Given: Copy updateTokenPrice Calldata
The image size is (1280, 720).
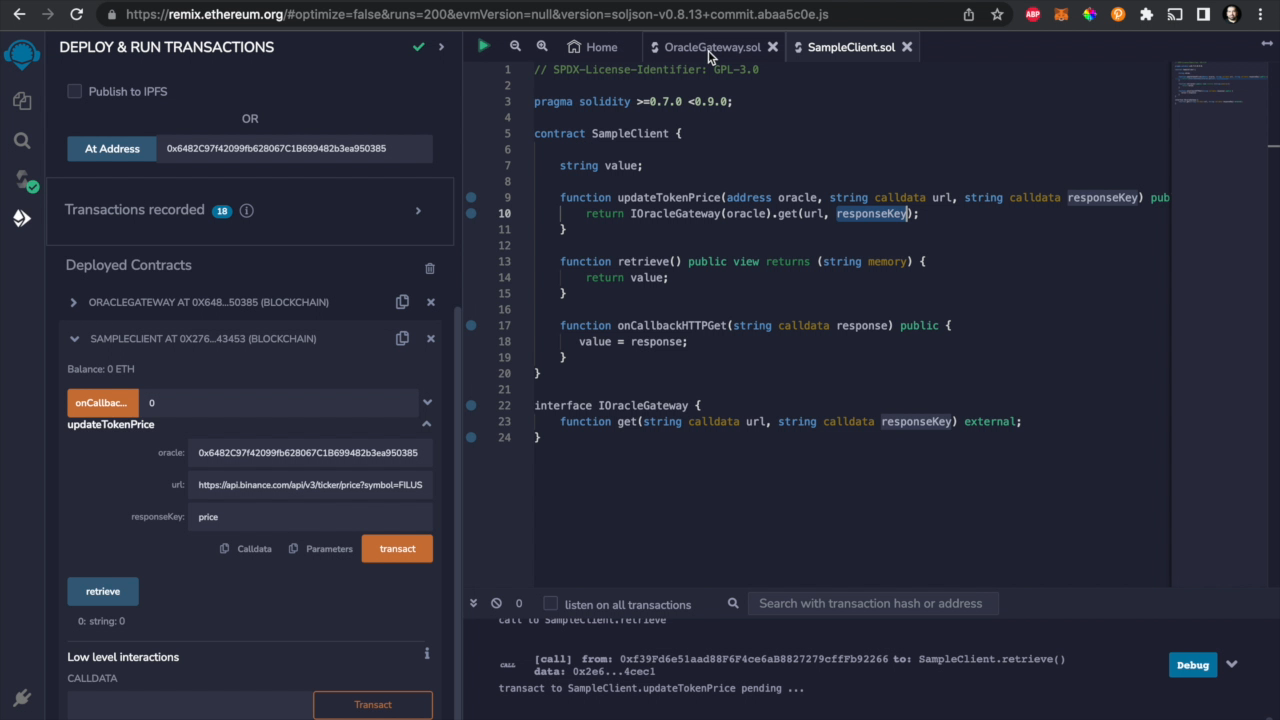Looking at the screenshot, I should [246, 548].
